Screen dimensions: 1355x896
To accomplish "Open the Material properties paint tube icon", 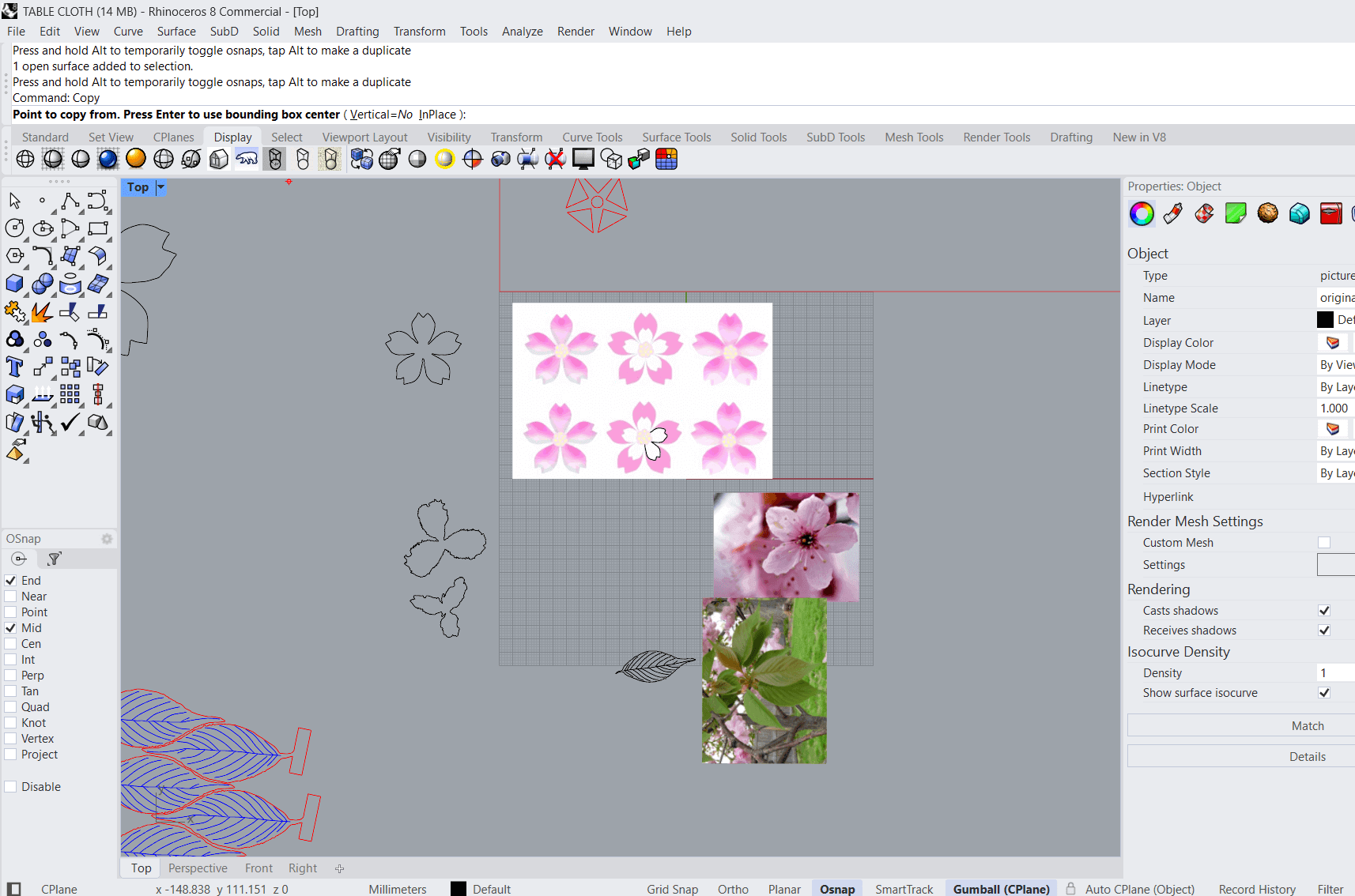I will 1173,213.
